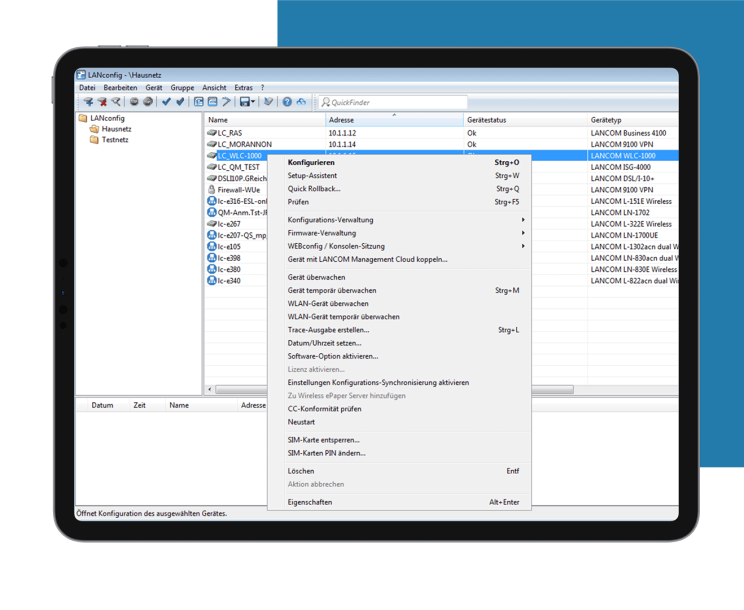Screen dimensions: 744x610
Task: Click the search devices magnifier icon
Action: (x=116, y=102)
